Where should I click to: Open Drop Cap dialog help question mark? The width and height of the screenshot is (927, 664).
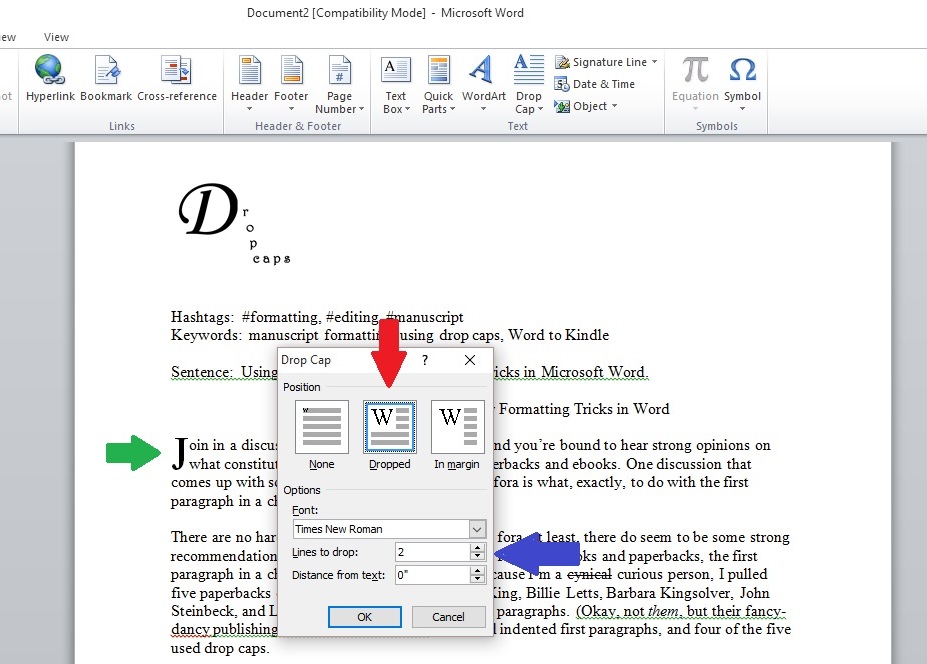(424, 360)
